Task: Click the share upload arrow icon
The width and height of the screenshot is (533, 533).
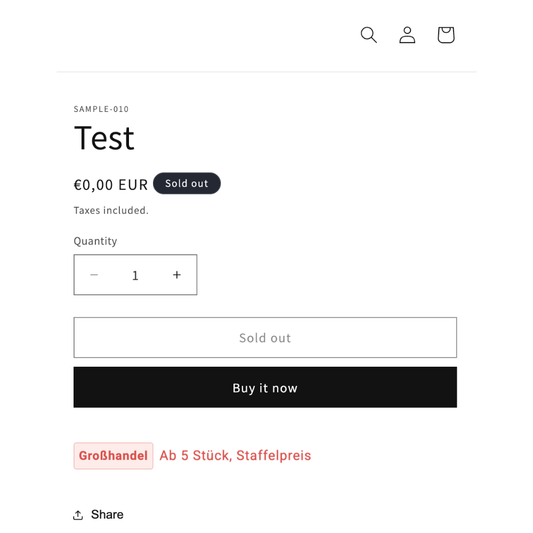Action: (x=78, y=515)
